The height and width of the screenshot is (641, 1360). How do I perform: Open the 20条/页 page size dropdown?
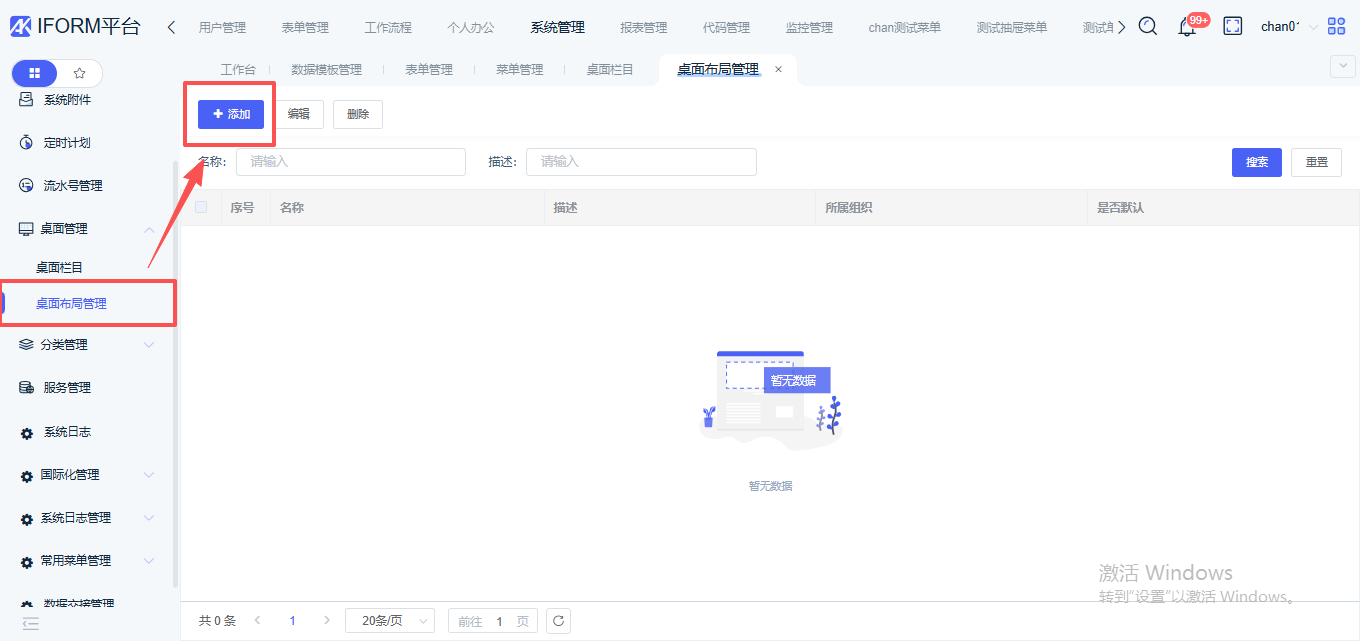[389, 621]
